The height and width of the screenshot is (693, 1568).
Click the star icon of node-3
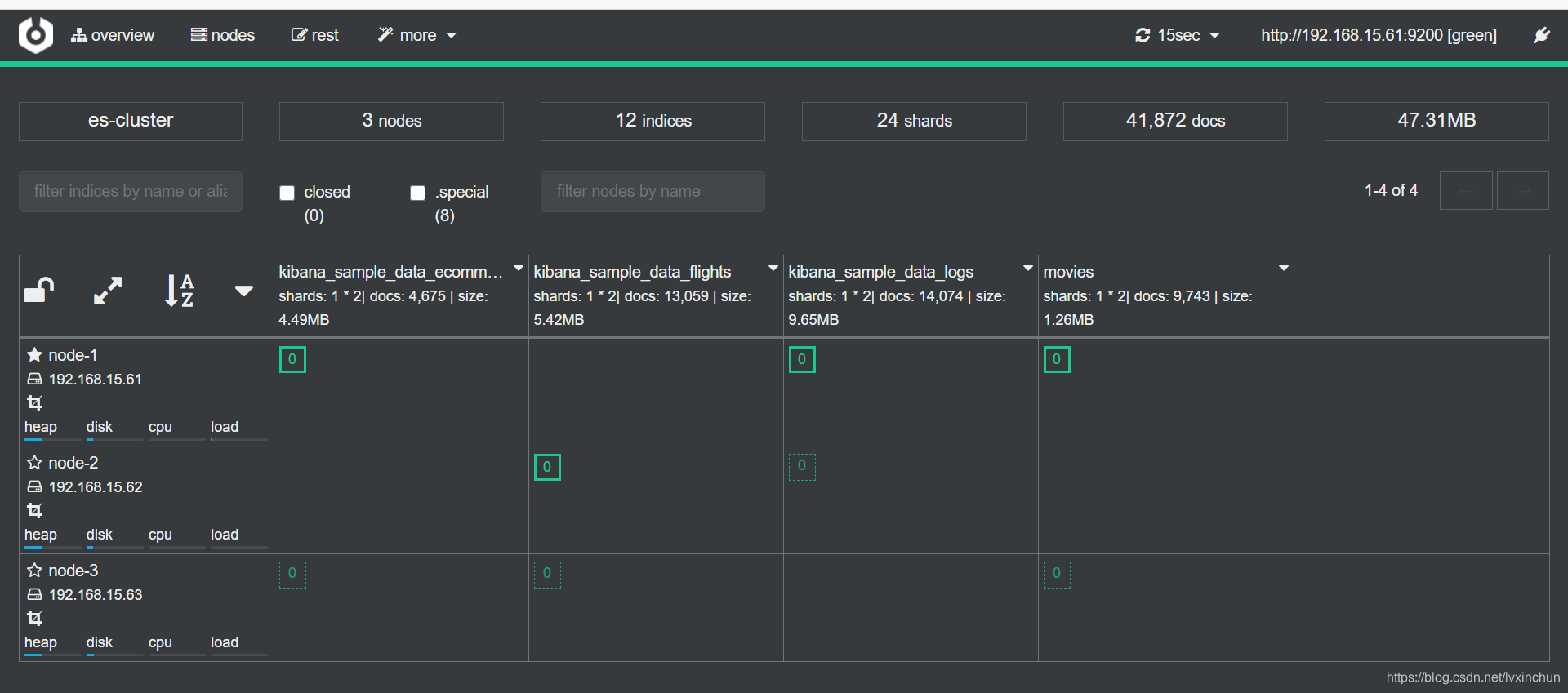(x=34, y=571)
